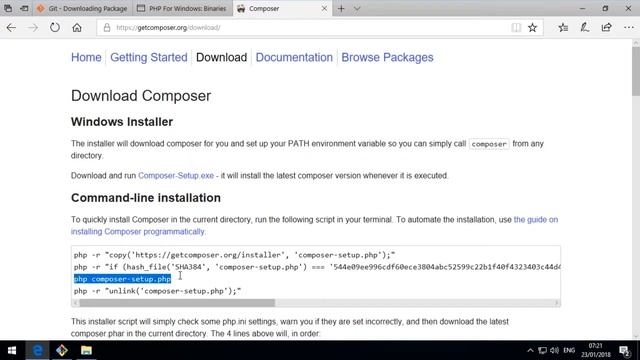The width and height of the screenshot is (640, 360).
Task: Open Edge from the taskbar
Action: [x=37, y=350]
